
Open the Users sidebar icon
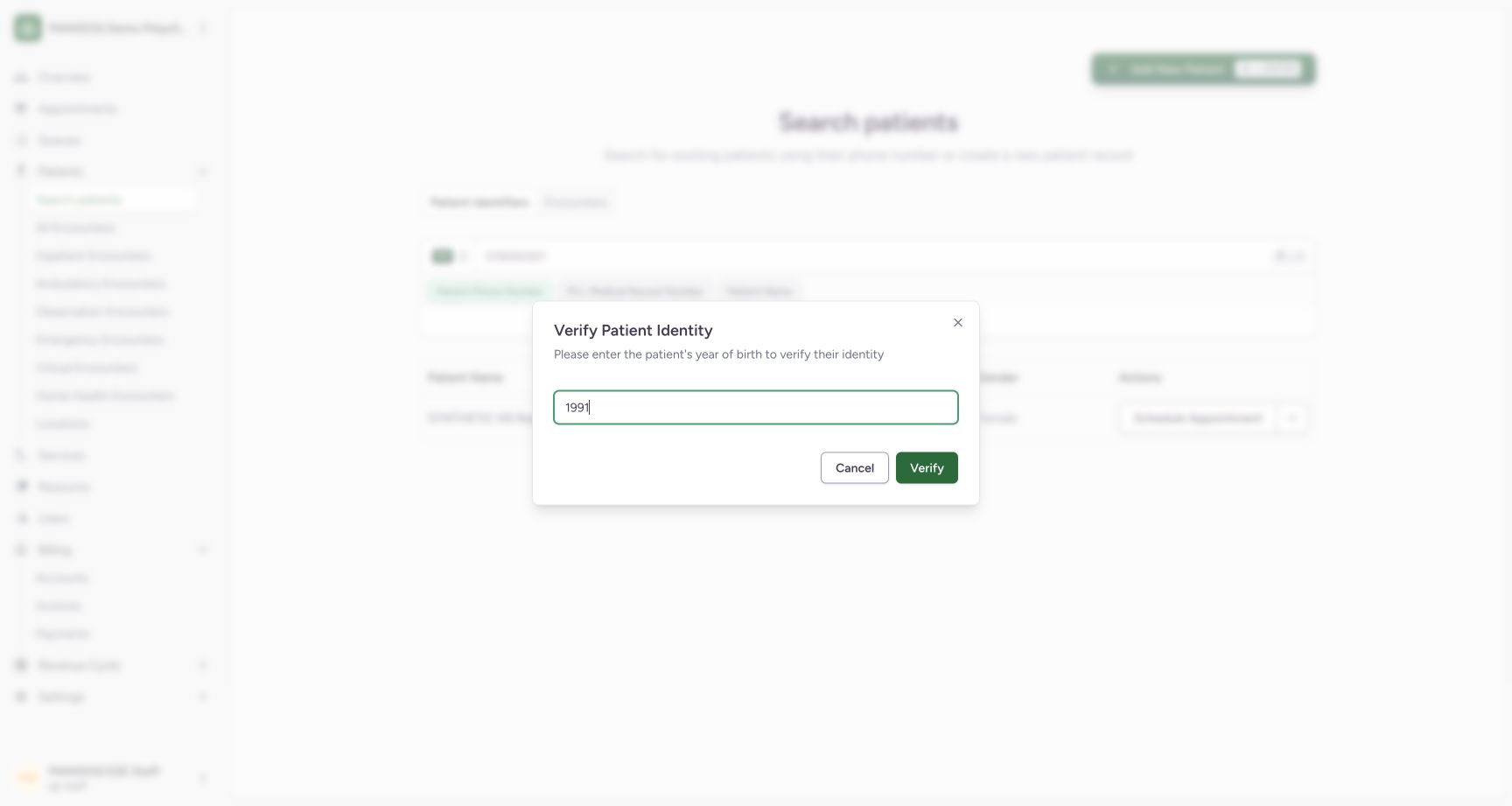tap(22, 519)
